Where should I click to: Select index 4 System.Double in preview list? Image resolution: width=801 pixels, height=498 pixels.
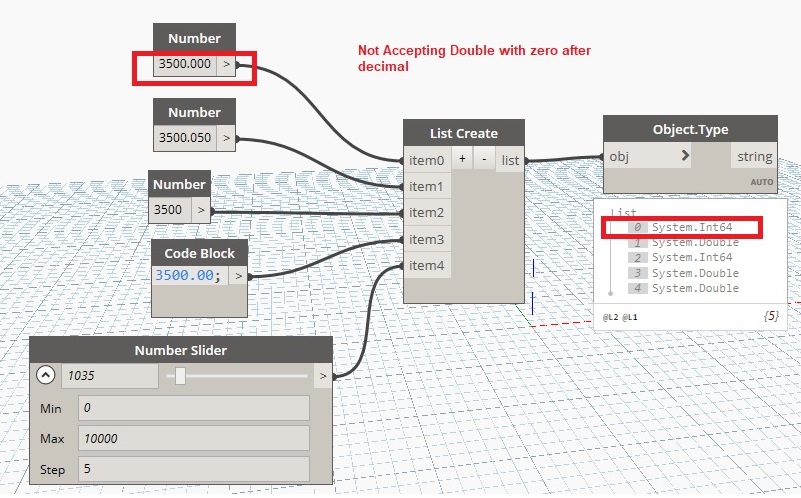pos(684,288)
